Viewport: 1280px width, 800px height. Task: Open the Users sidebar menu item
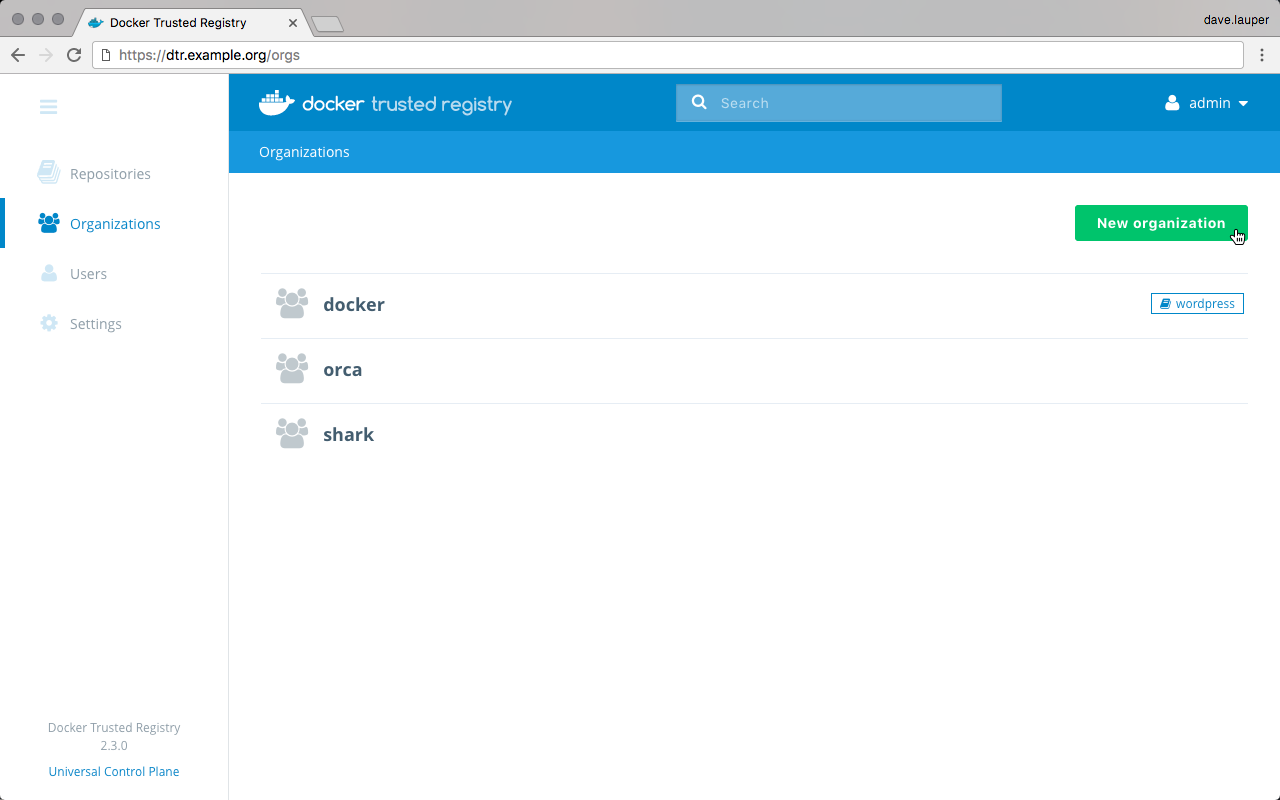(88, 274)
